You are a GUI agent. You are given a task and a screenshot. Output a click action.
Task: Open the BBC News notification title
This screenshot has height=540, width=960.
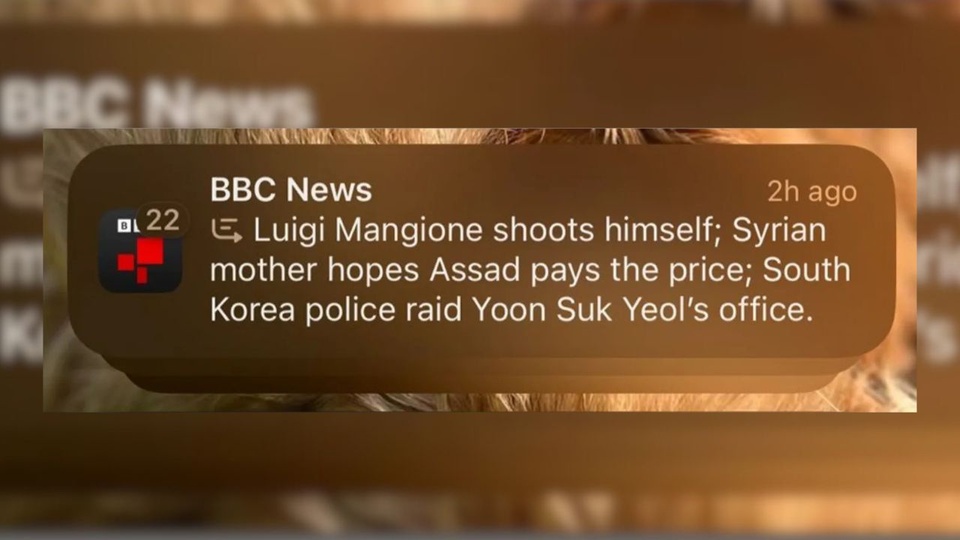pyautogui.click(x=291, y=189)
